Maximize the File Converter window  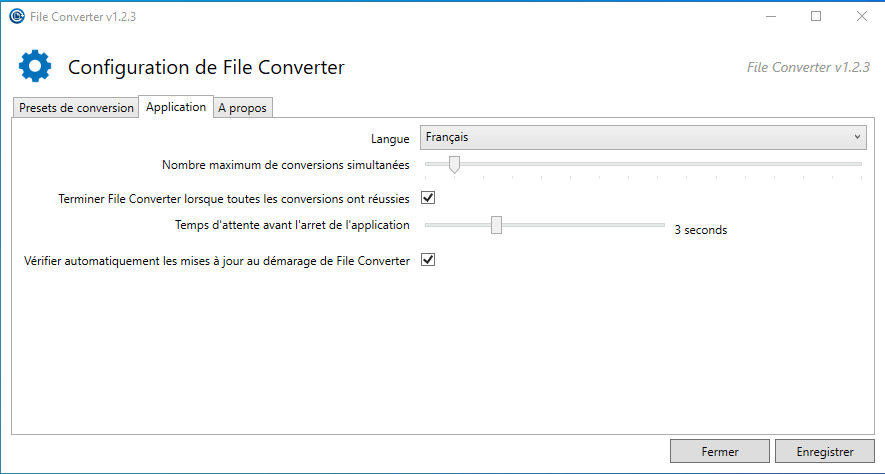tap(816, 16)
